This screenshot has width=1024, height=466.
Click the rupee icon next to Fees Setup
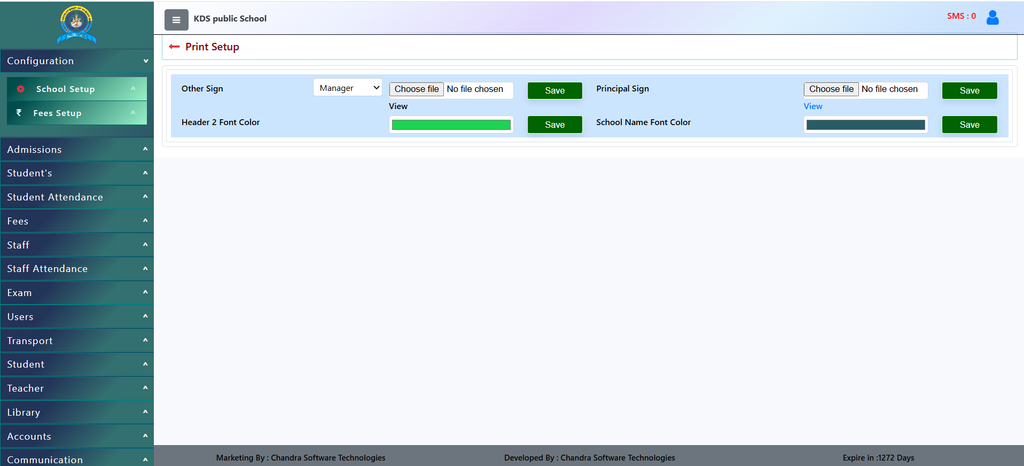19,113
